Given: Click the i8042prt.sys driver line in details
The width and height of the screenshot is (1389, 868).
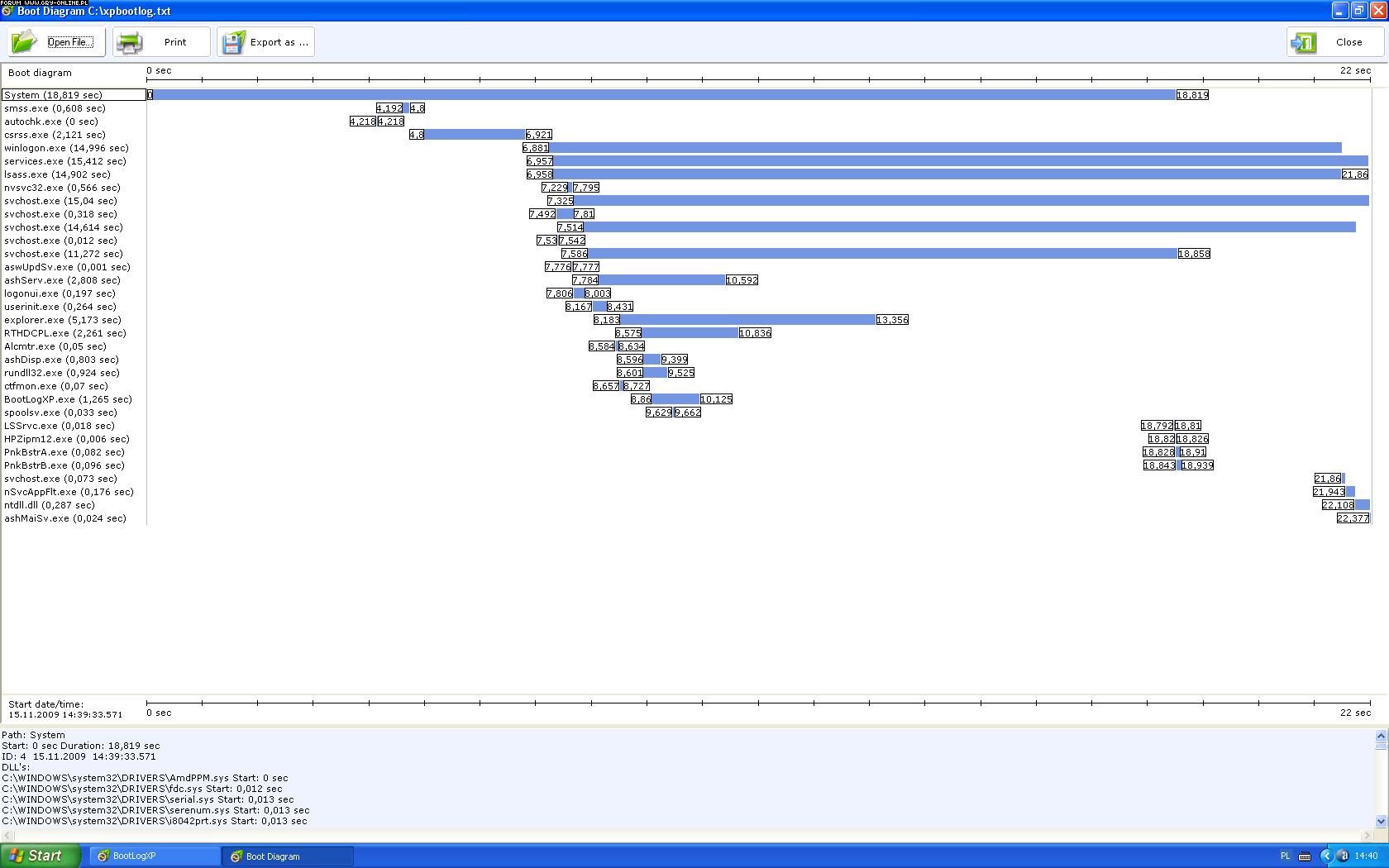Looking at the screenshot, I should coord(154,821).
